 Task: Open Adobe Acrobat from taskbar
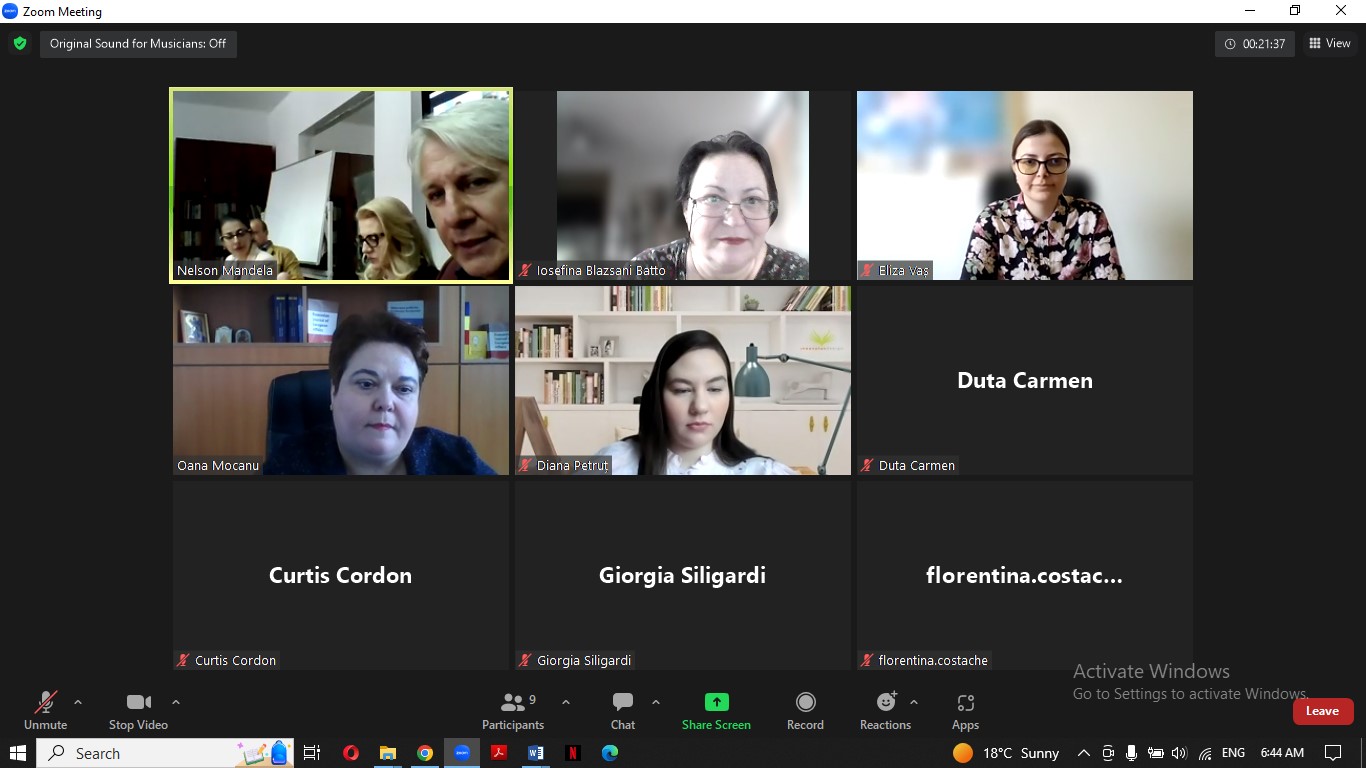[x=499, y=753]
